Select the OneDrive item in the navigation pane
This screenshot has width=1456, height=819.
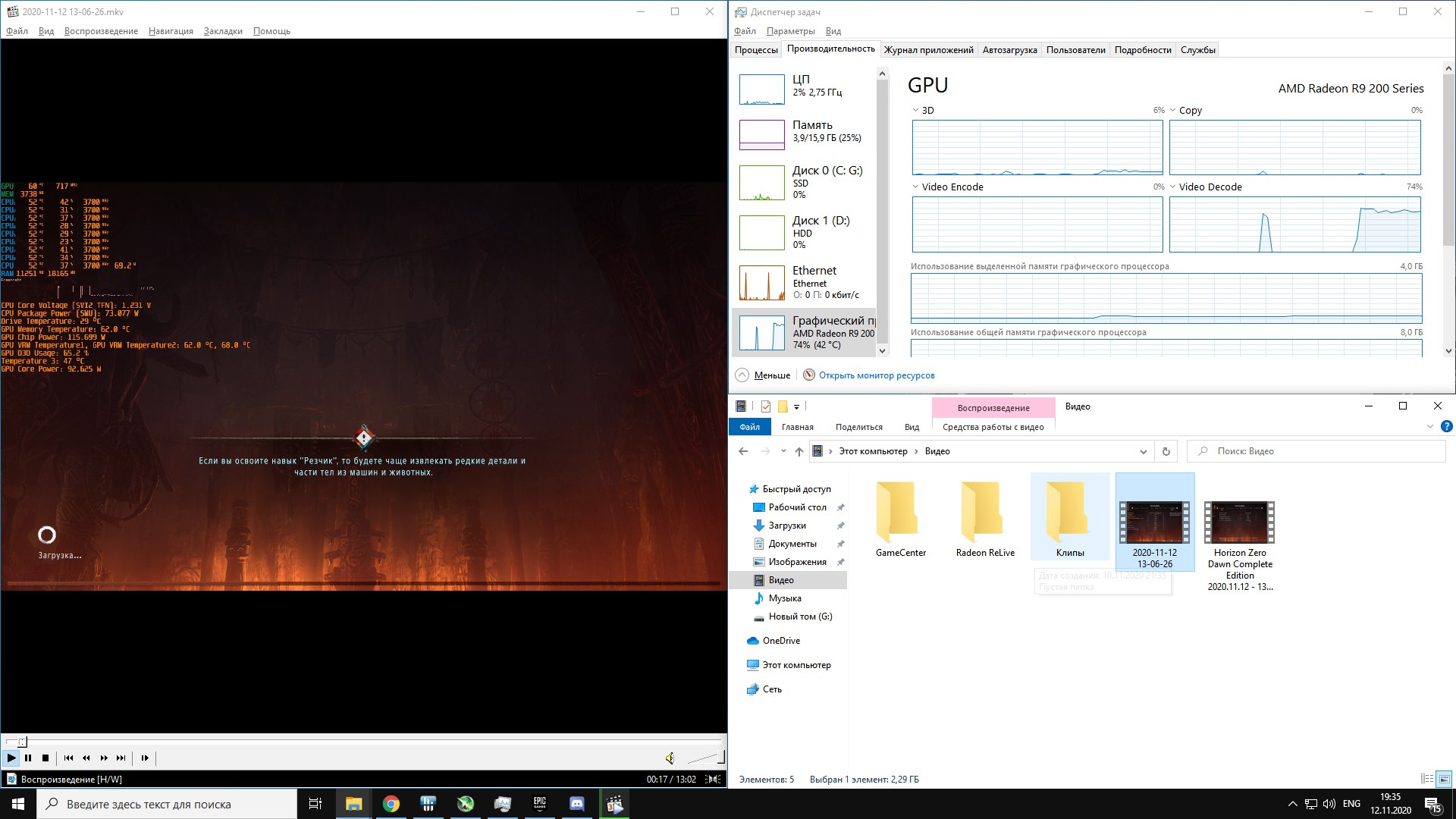(x=781, y=641)
